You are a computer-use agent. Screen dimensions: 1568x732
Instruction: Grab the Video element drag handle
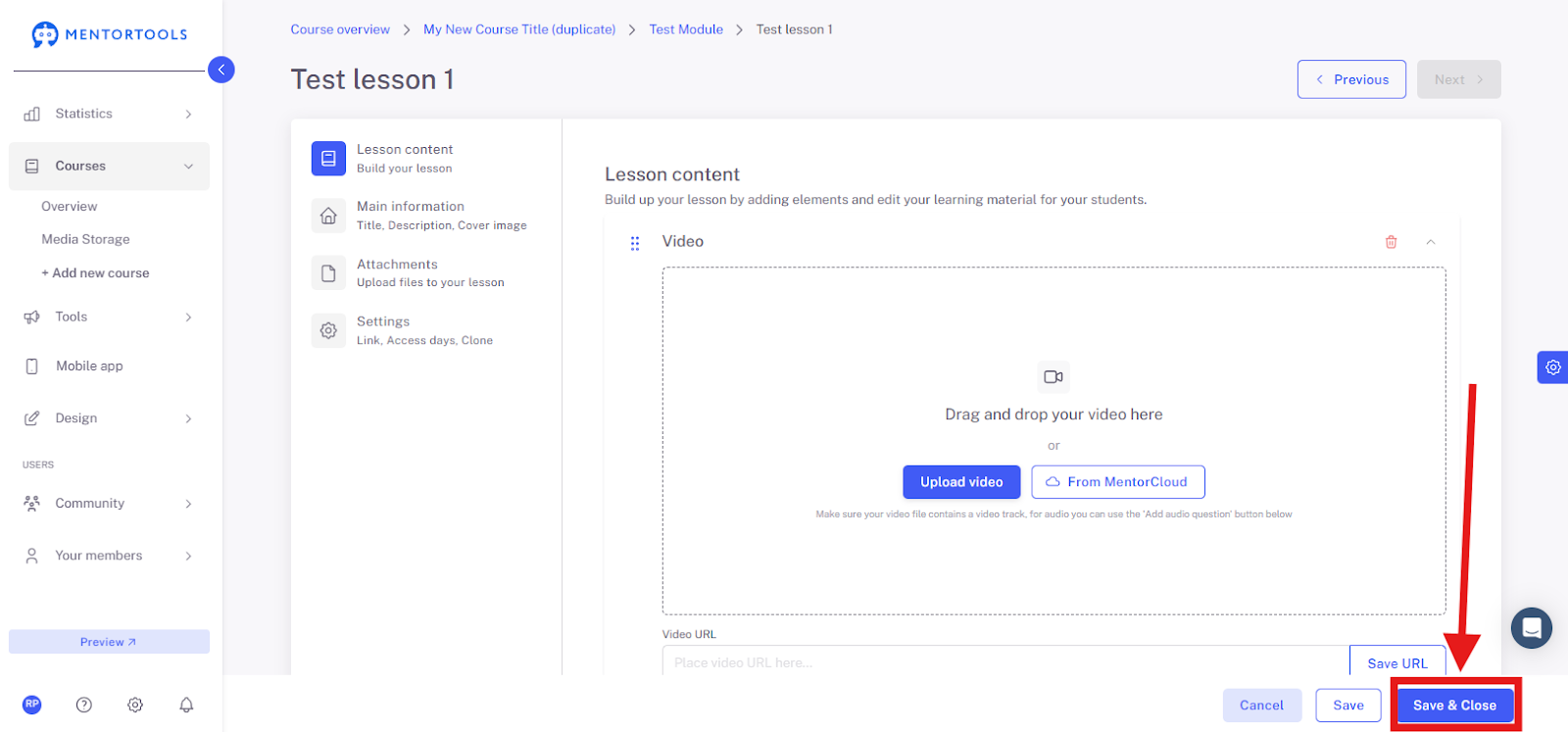pos(635,243)
